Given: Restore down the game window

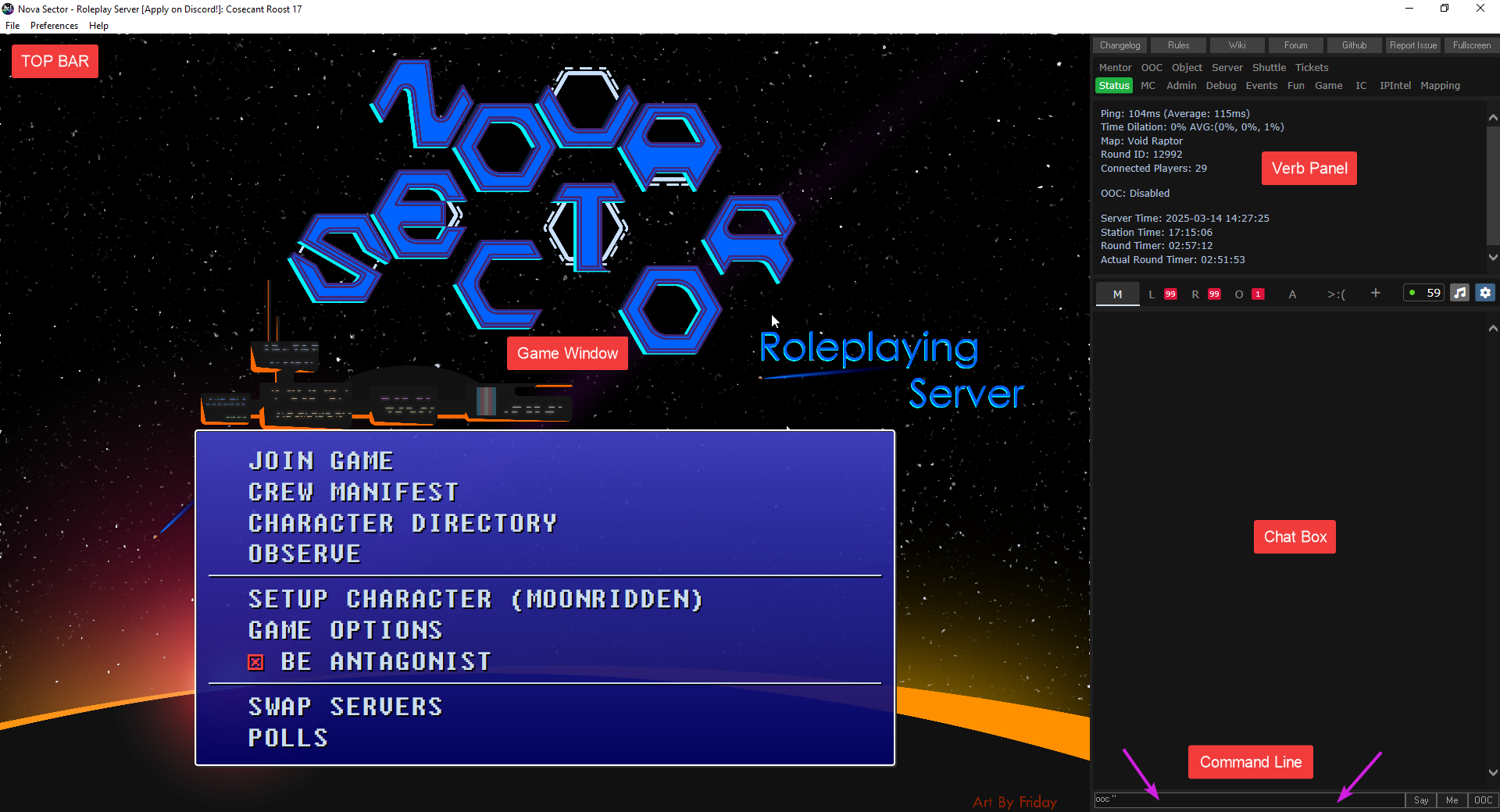Looking at the screenshot, I should point(1445,9).
